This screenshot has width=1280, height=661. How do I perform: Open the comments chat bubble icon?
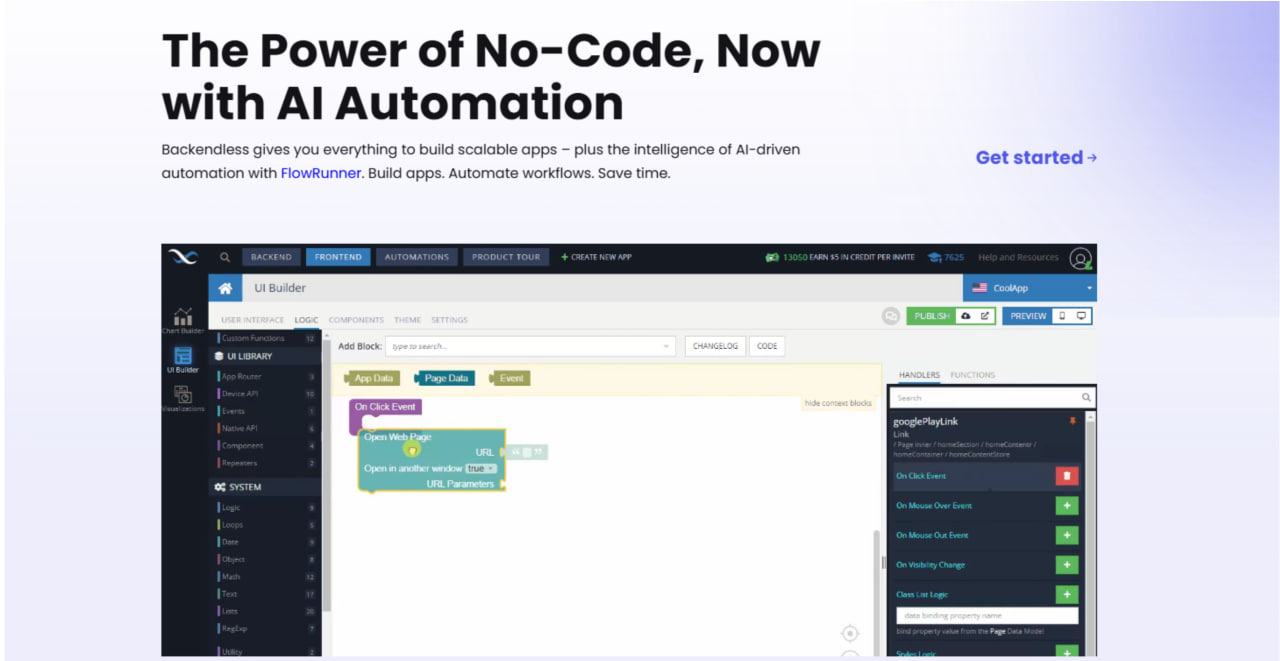(x=890, y=316)
